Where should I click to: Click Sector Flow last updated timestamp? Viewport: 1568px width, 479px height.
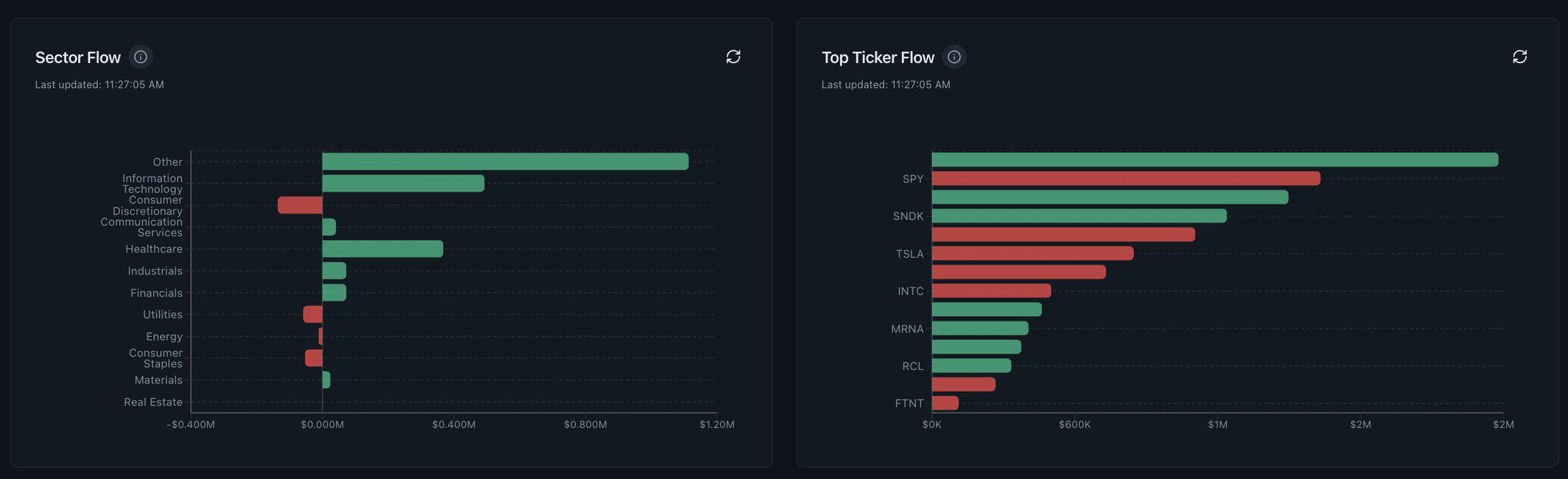point(100,84)
